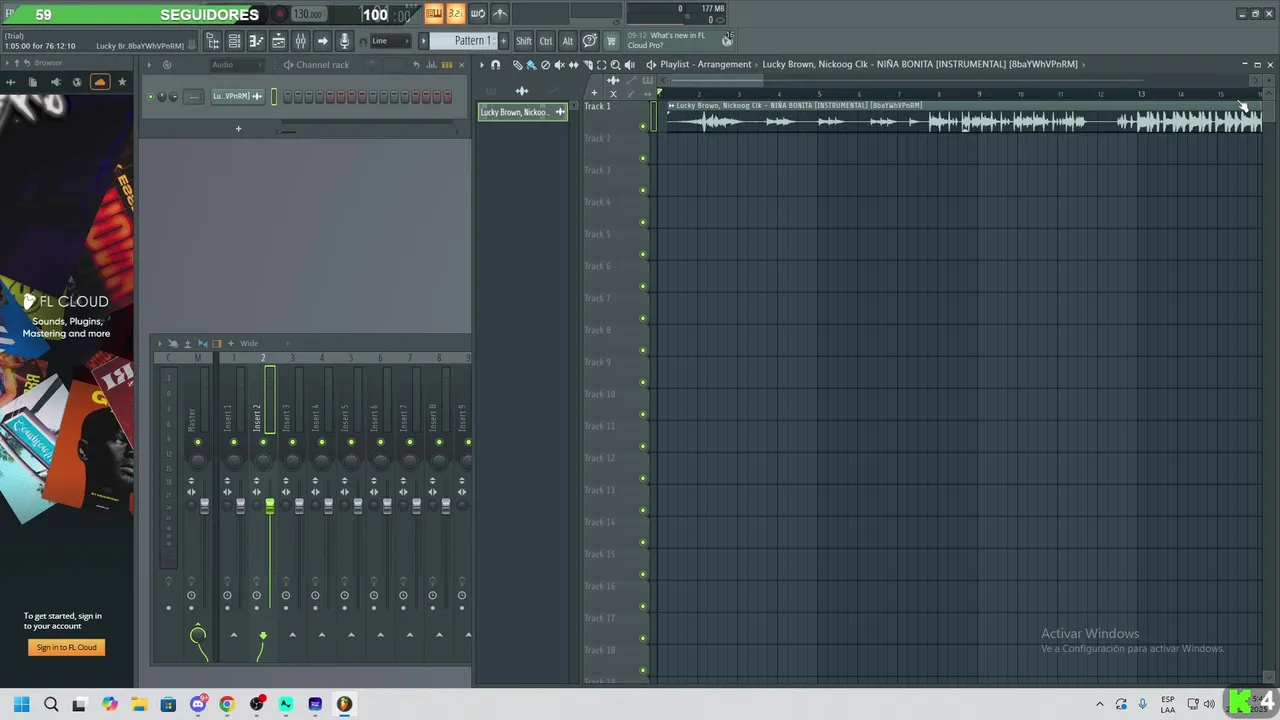
Task: Add a new channel with plus button
Action: tap(238, 128)
